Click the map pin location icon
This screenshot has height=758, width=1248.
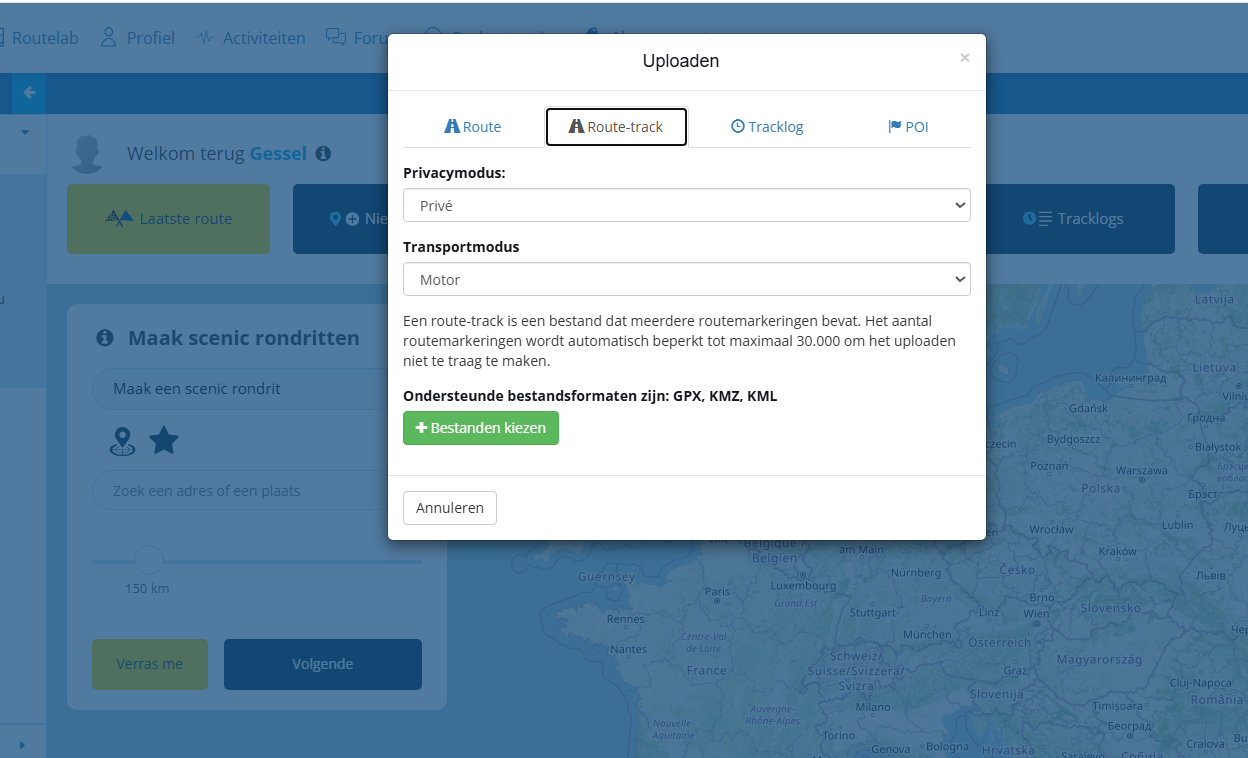122,441
